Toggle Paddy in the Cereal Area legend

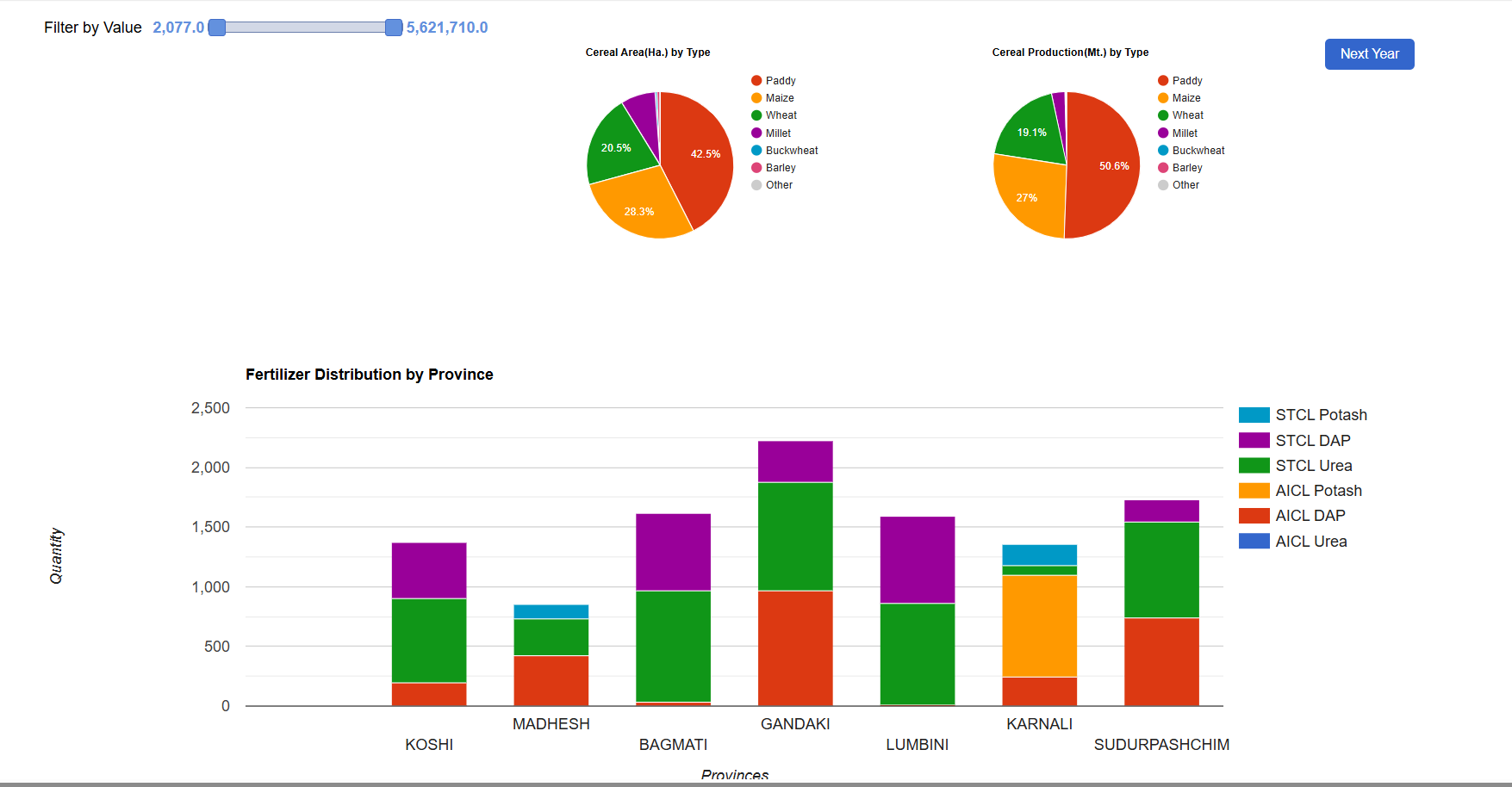tap(756, 80)
